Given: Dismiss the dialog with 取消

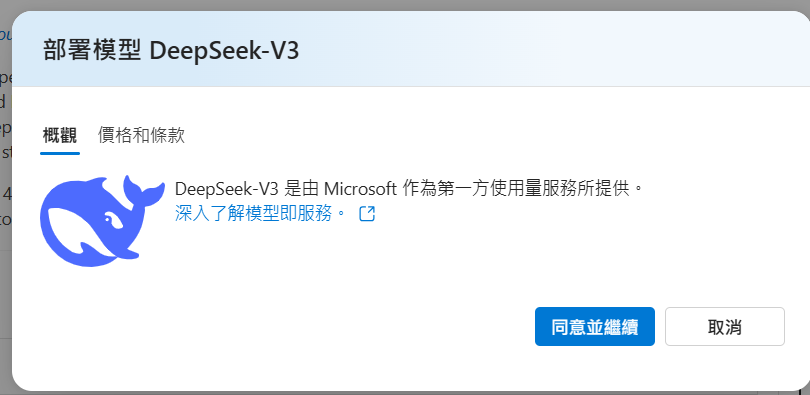Looking at the screenshot, I should coord(725,326).
